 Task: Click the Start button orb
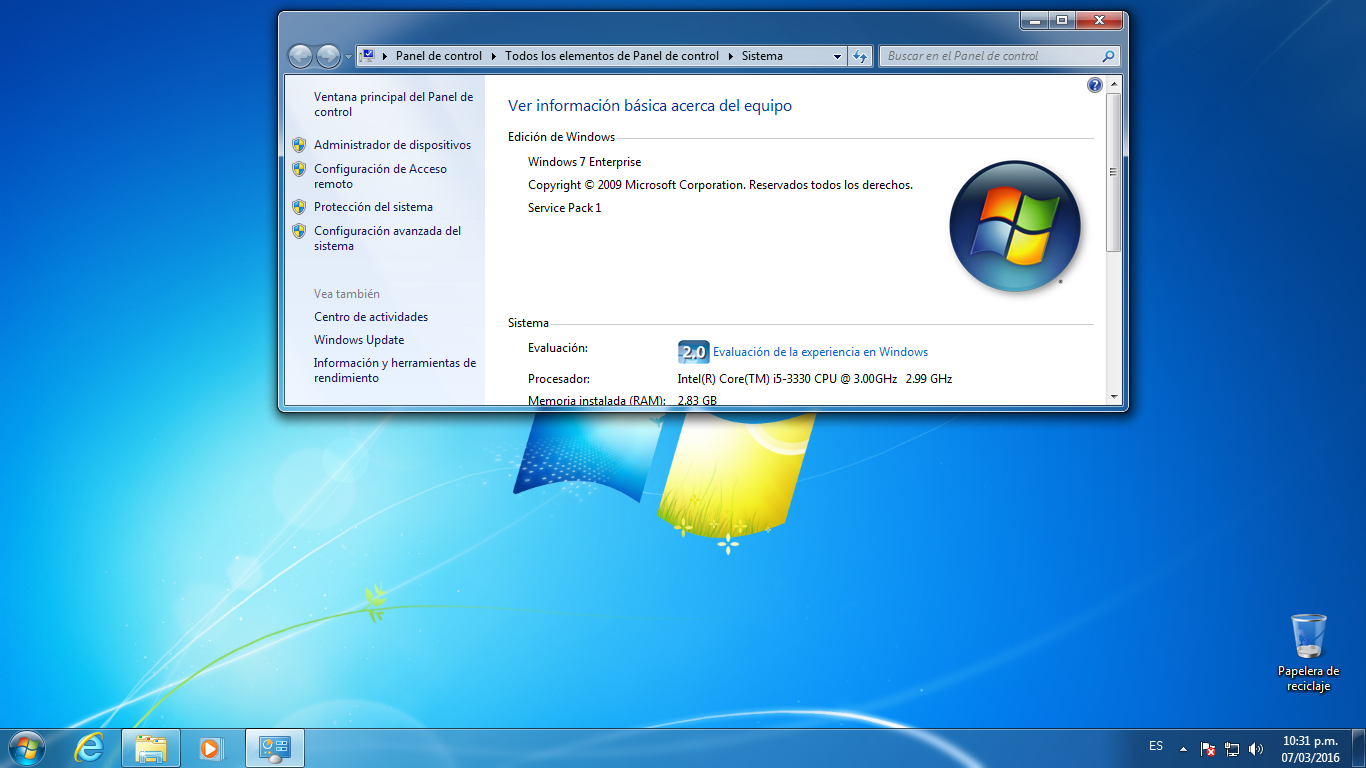27,747
